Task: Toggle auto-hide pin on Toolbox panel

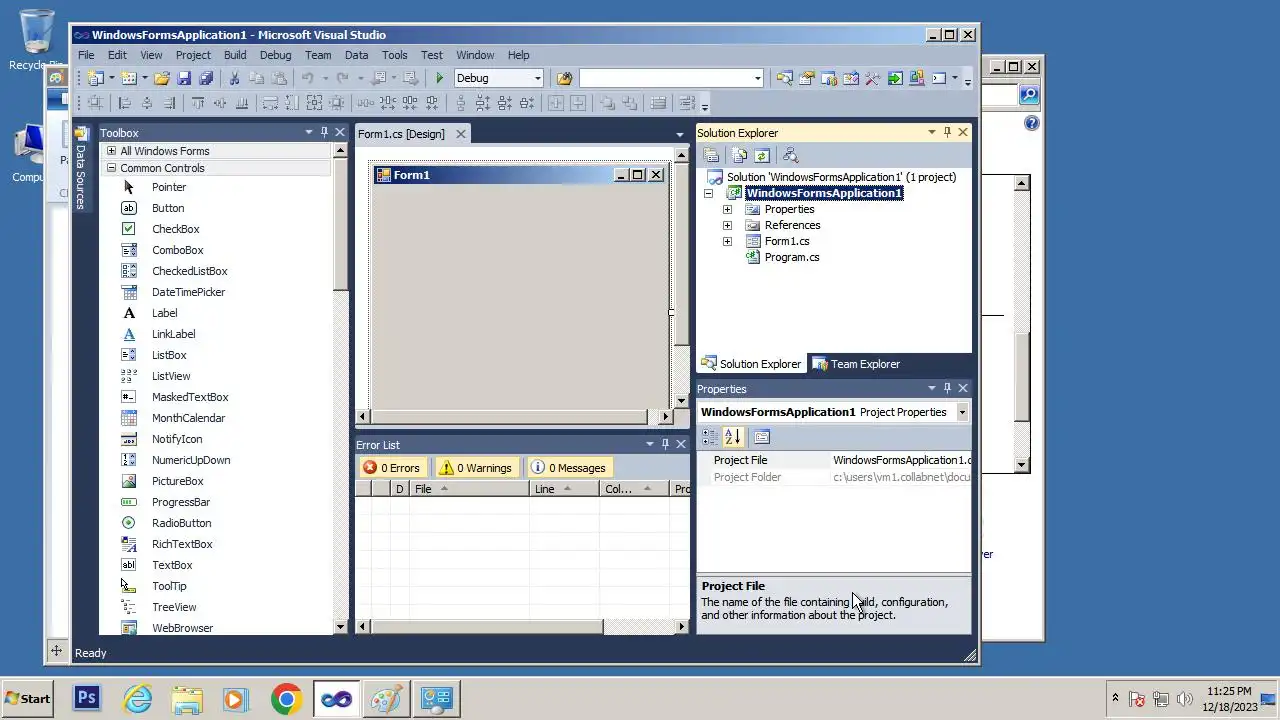Action: 324,132
